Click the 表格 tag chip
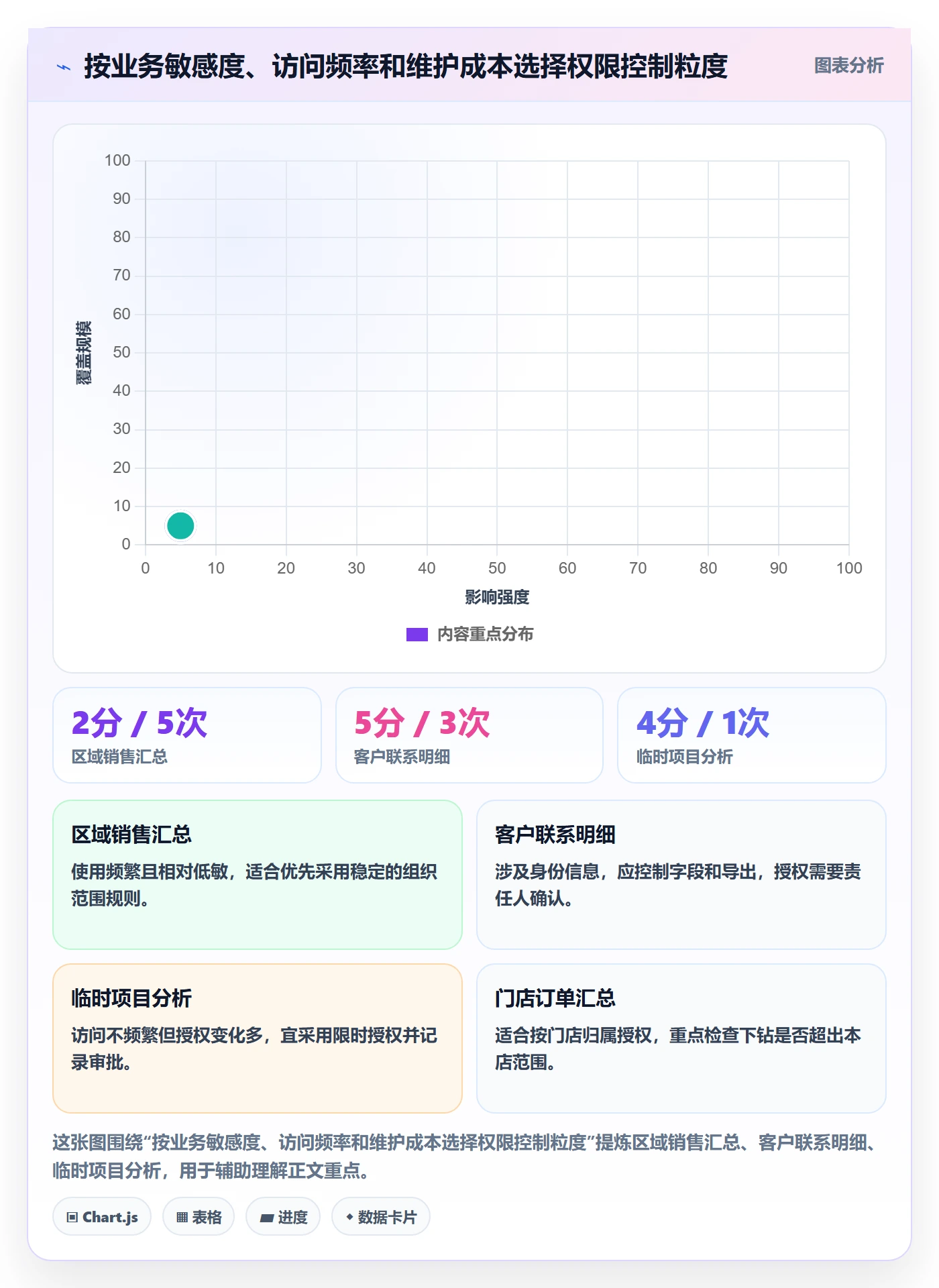 [x=199, y=1216]
